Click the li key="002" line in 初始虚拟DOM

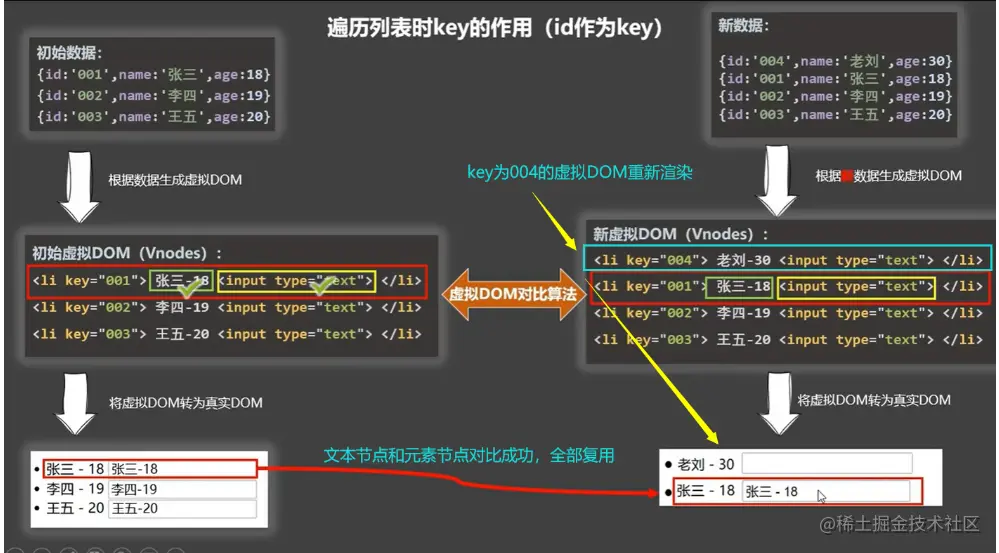click(x=227, y=308)
